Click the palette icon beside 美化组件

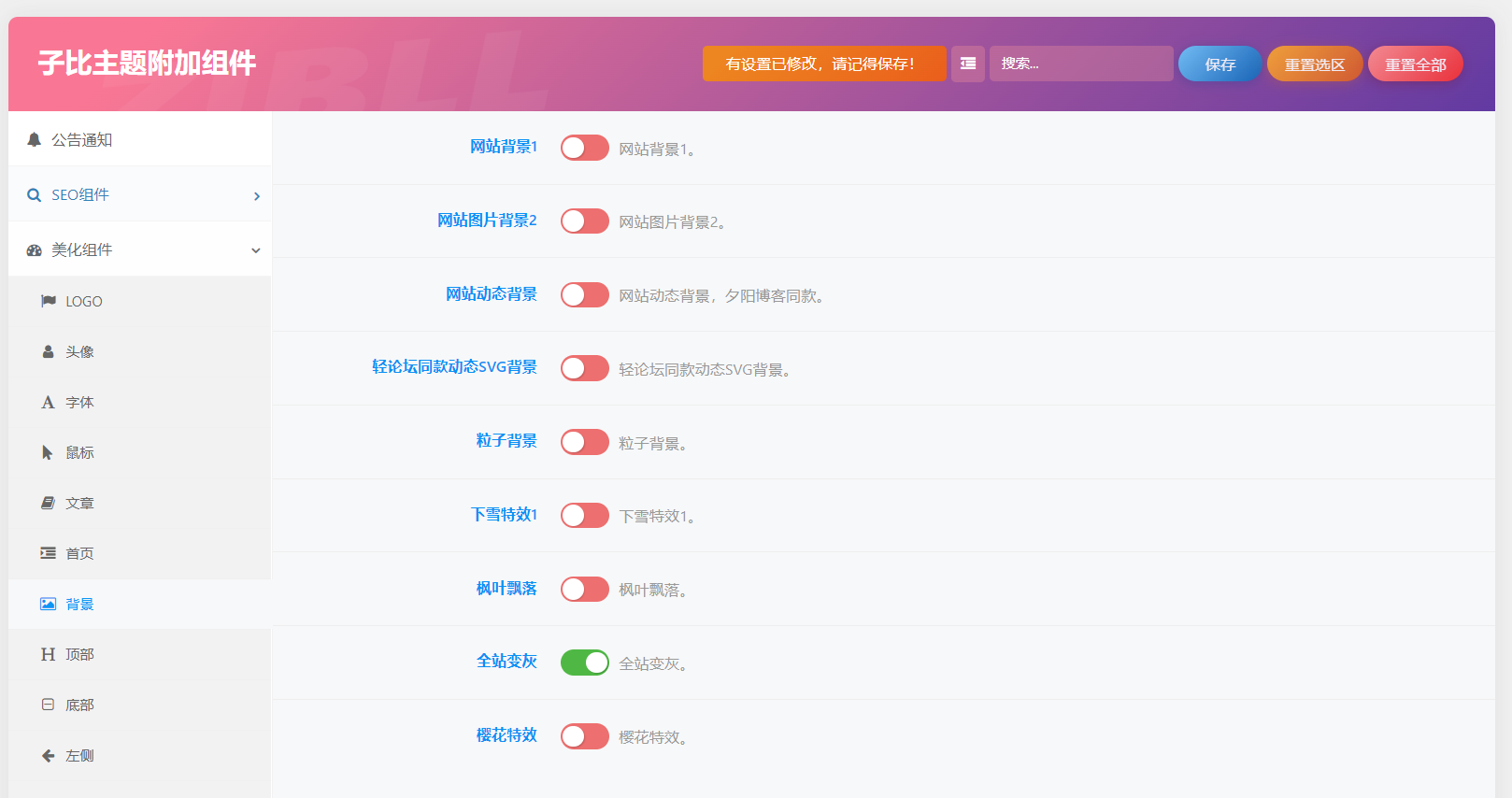tap(35, 250)
